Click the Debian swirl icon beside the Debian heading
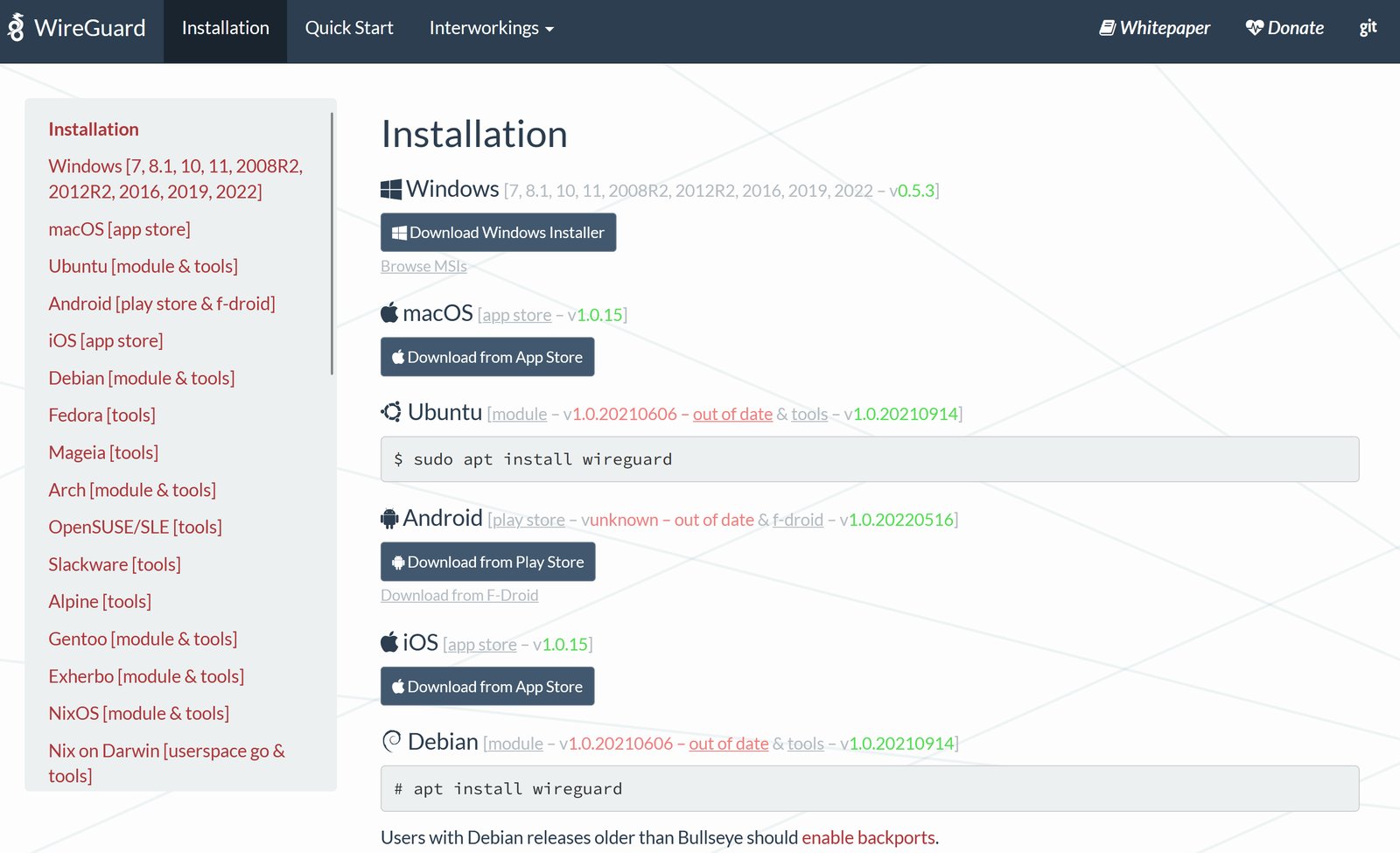Screen dimensions: 1400x853 click(x=391, y=742)
